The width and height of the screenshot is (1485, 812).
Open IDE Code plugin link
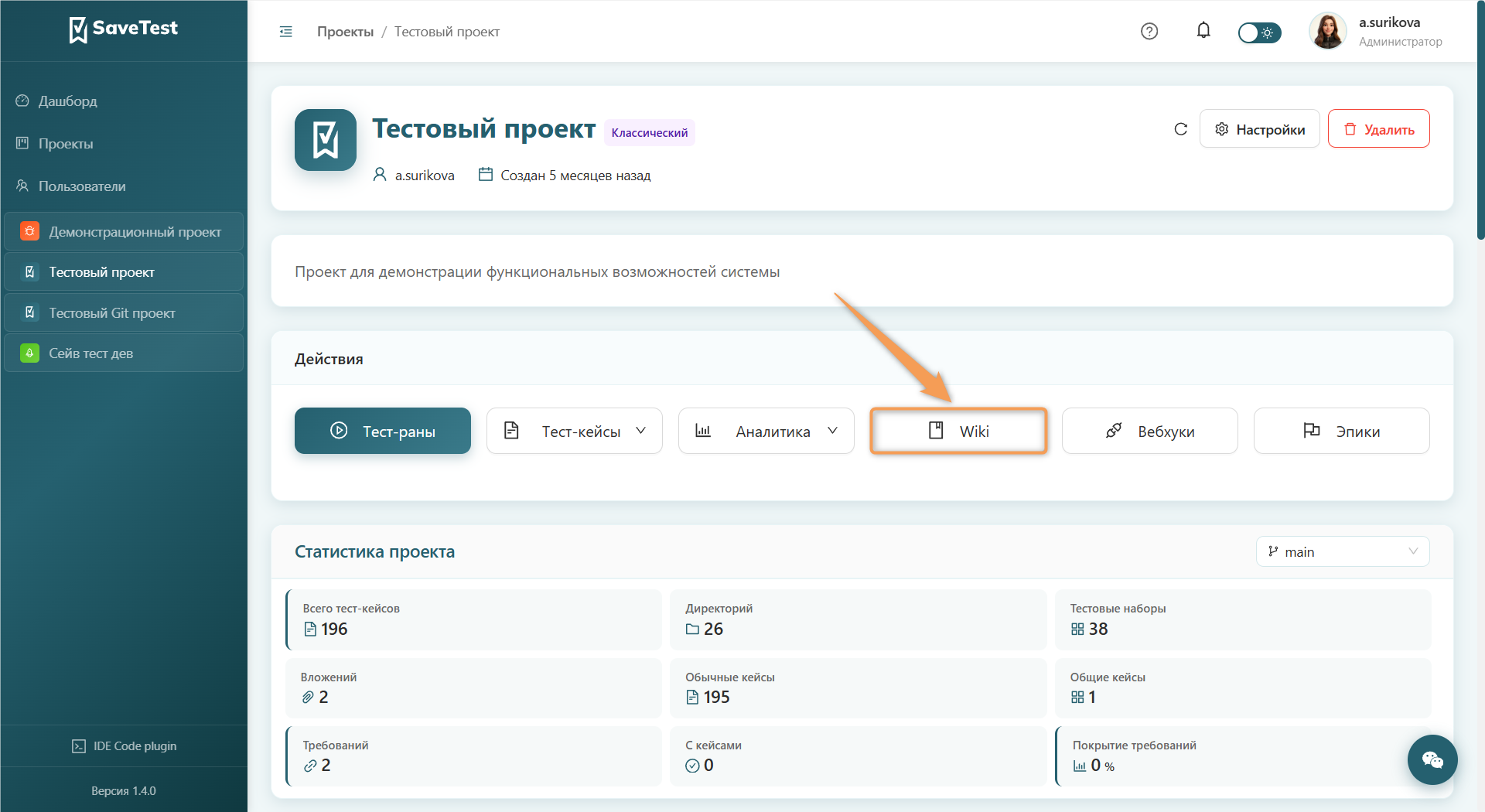click(x=124, y=746)
